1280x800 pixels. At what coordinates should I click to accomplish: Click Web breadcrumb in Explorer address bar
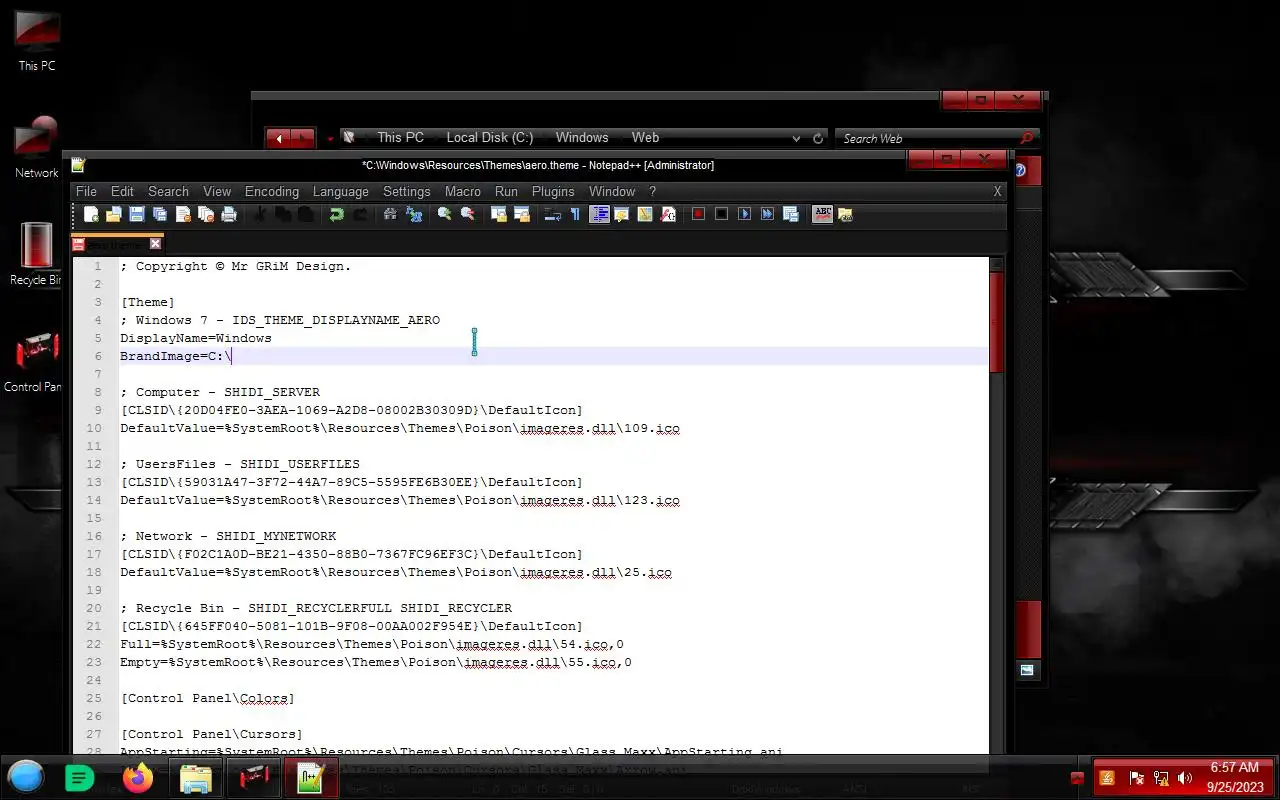point(645,138)
